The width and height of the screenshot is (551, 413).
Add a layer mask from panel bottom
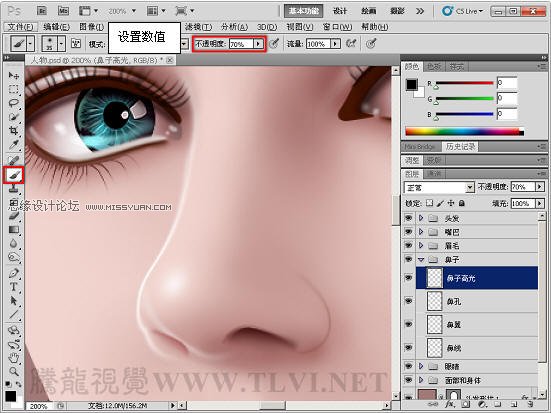coord(466,404)
